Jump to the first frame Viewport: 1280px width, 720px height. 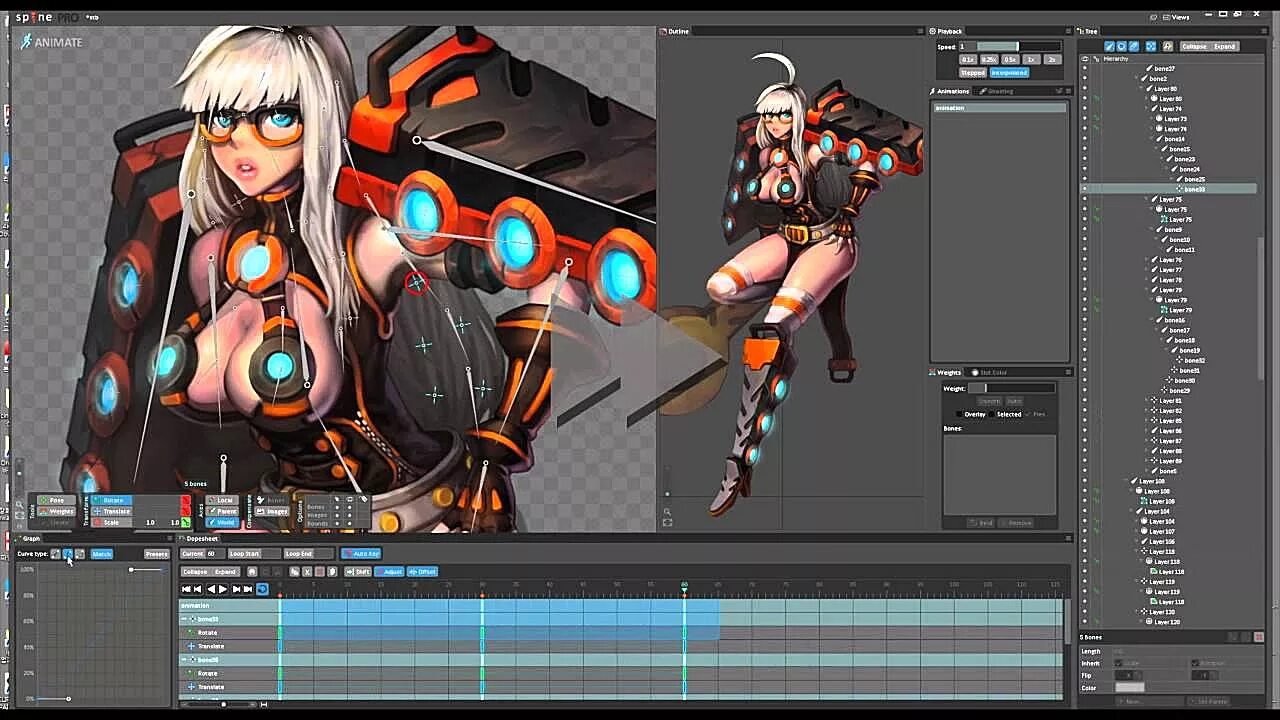(x=186, y=589)
